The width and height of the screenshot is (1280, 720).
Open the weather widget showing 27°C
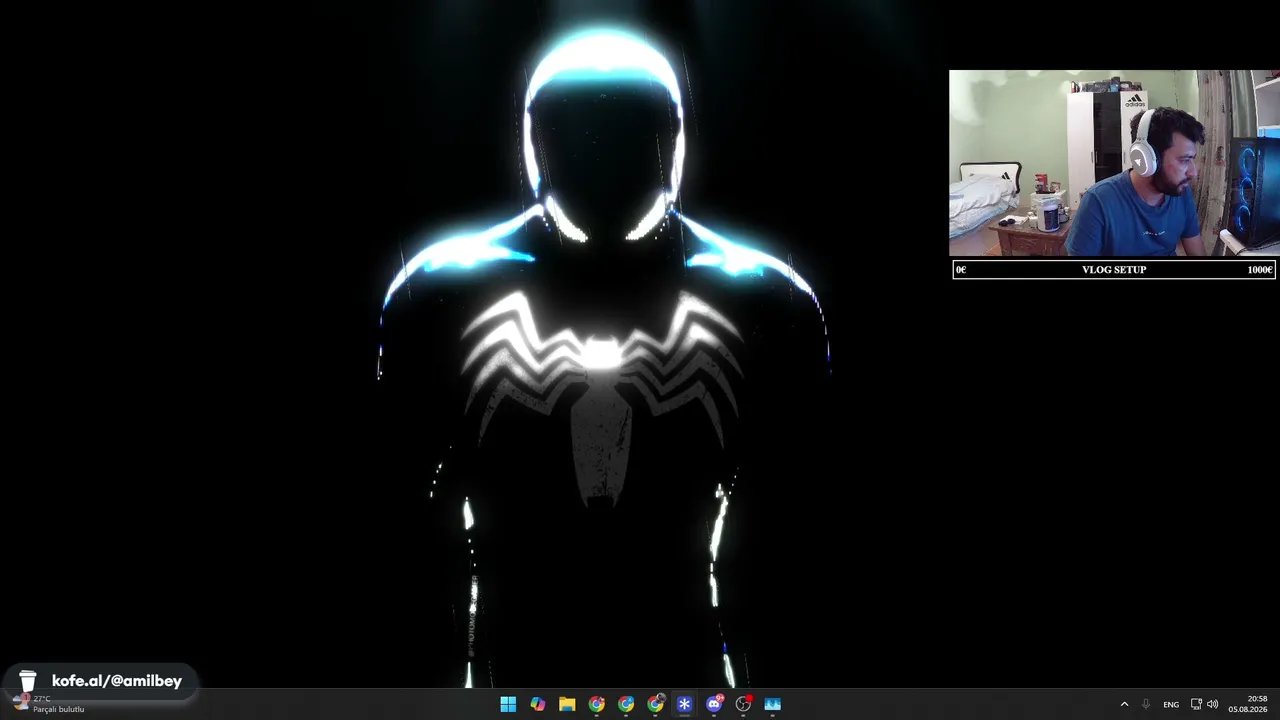click(48, 704)
